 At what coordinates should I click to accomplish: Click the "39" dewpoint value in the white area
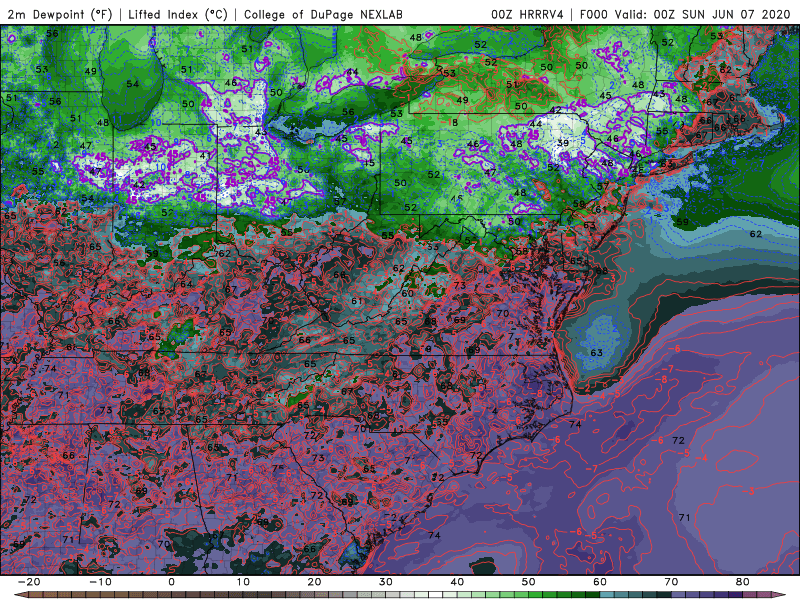click(563, 143)
